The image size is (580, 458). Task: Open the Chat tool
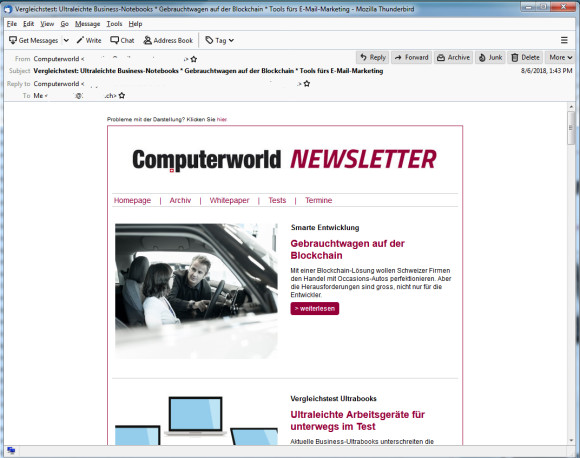(122, 40)
